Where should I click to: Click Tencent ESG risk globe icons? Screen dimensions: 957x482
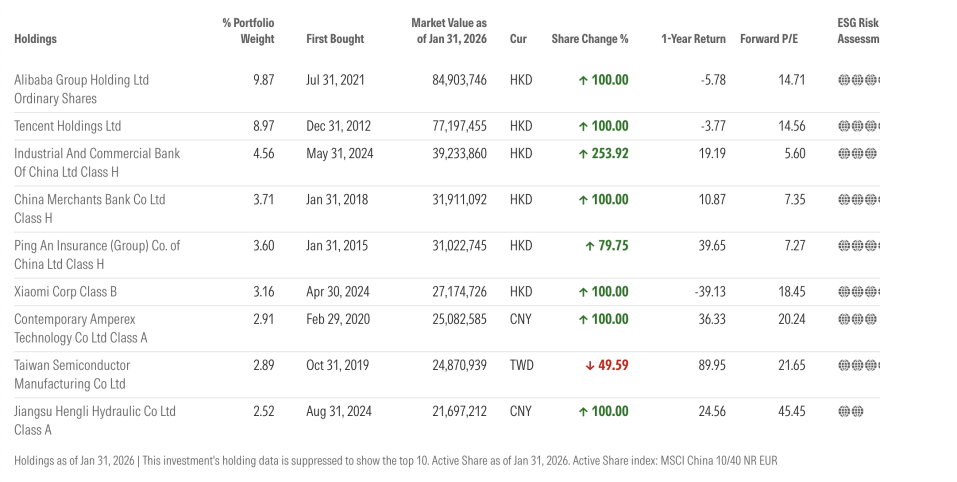(x=858, y=126)
